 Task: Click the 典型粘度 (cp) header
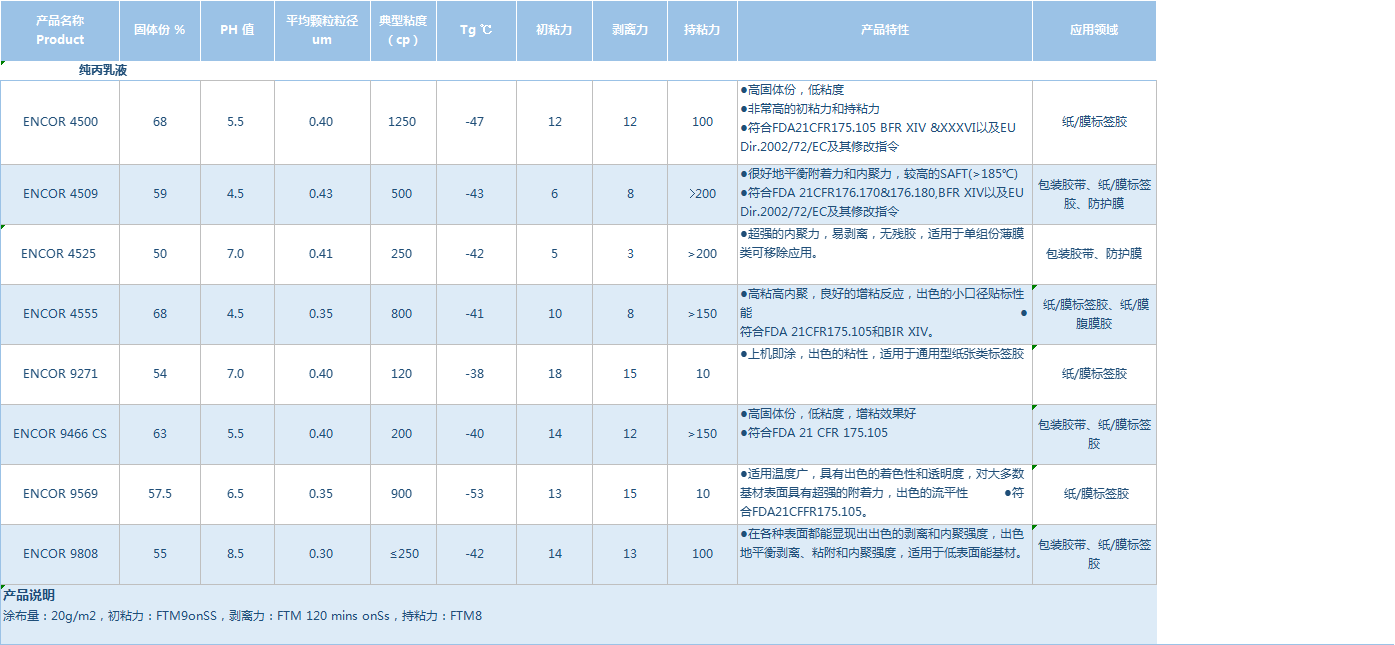(403, 31)
